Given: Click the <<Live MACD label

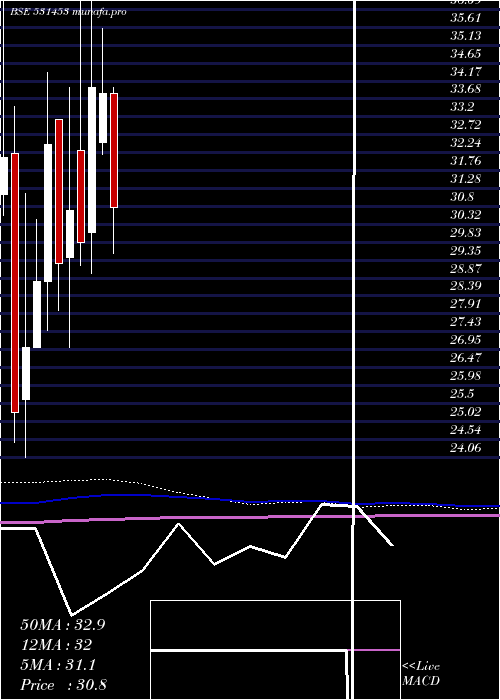Looking at the screenshot, I should [421, 674].
